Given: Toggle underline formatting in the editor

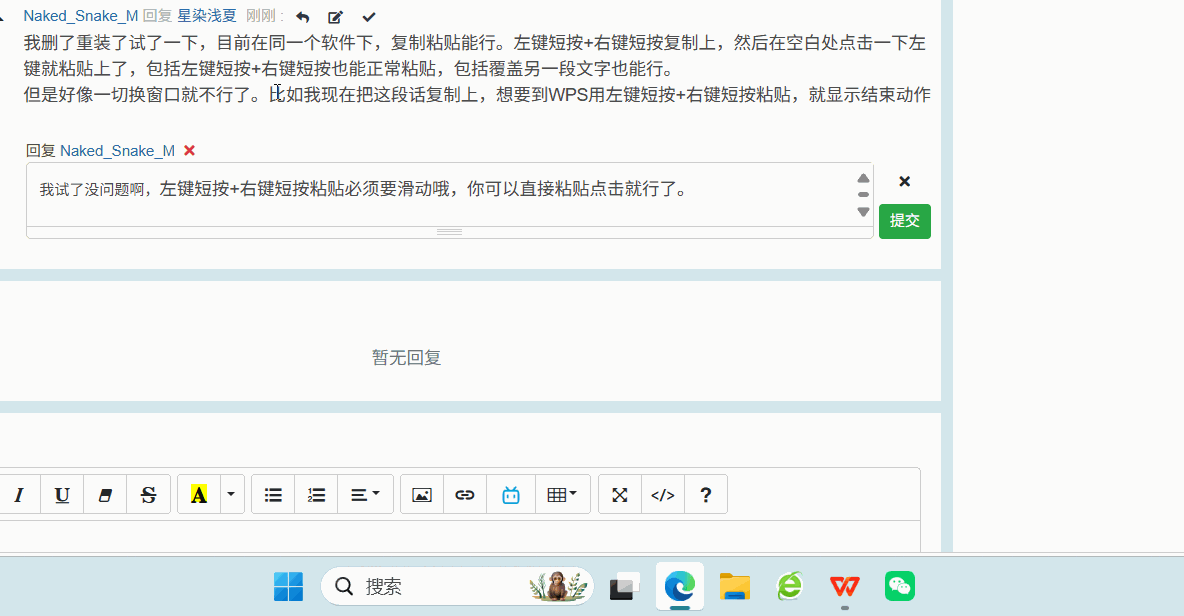Looking at the screenshot, I should [x=62, y=495].
